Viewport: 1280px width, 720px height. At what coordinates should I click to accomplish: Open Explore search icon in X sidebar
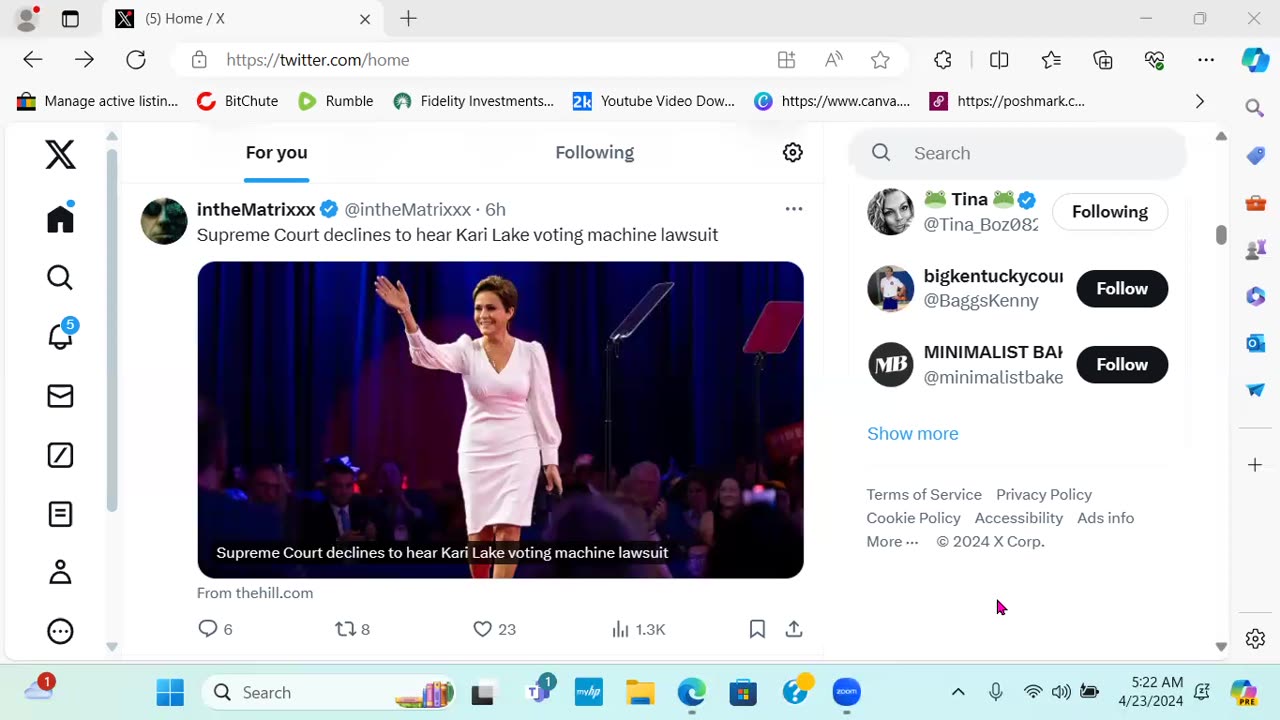pos(60,277)
